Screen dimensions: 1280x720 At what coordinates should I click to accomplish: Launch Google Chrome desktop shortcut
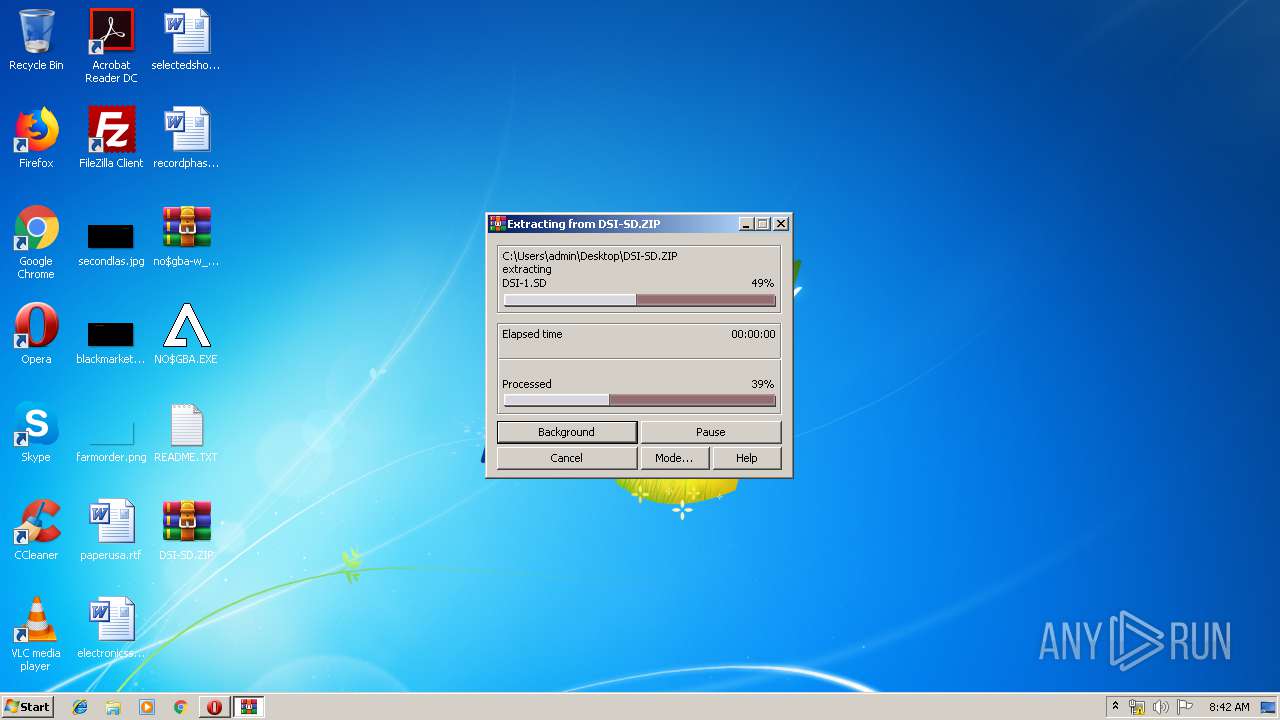click(36, 243)
